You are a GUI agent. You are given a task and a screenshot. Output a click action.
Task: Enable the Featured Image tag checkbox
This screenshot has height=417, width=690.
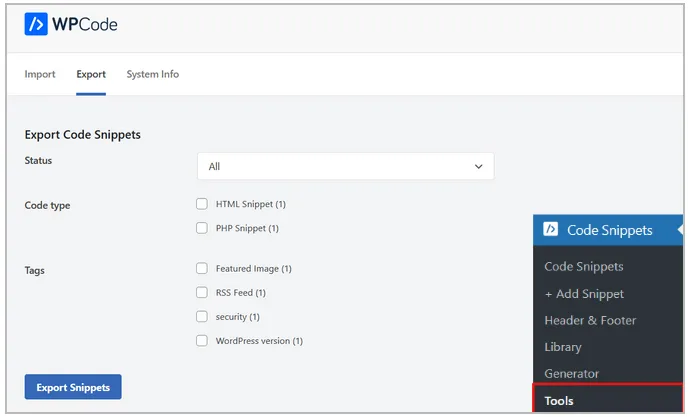(x=202, y=268)
